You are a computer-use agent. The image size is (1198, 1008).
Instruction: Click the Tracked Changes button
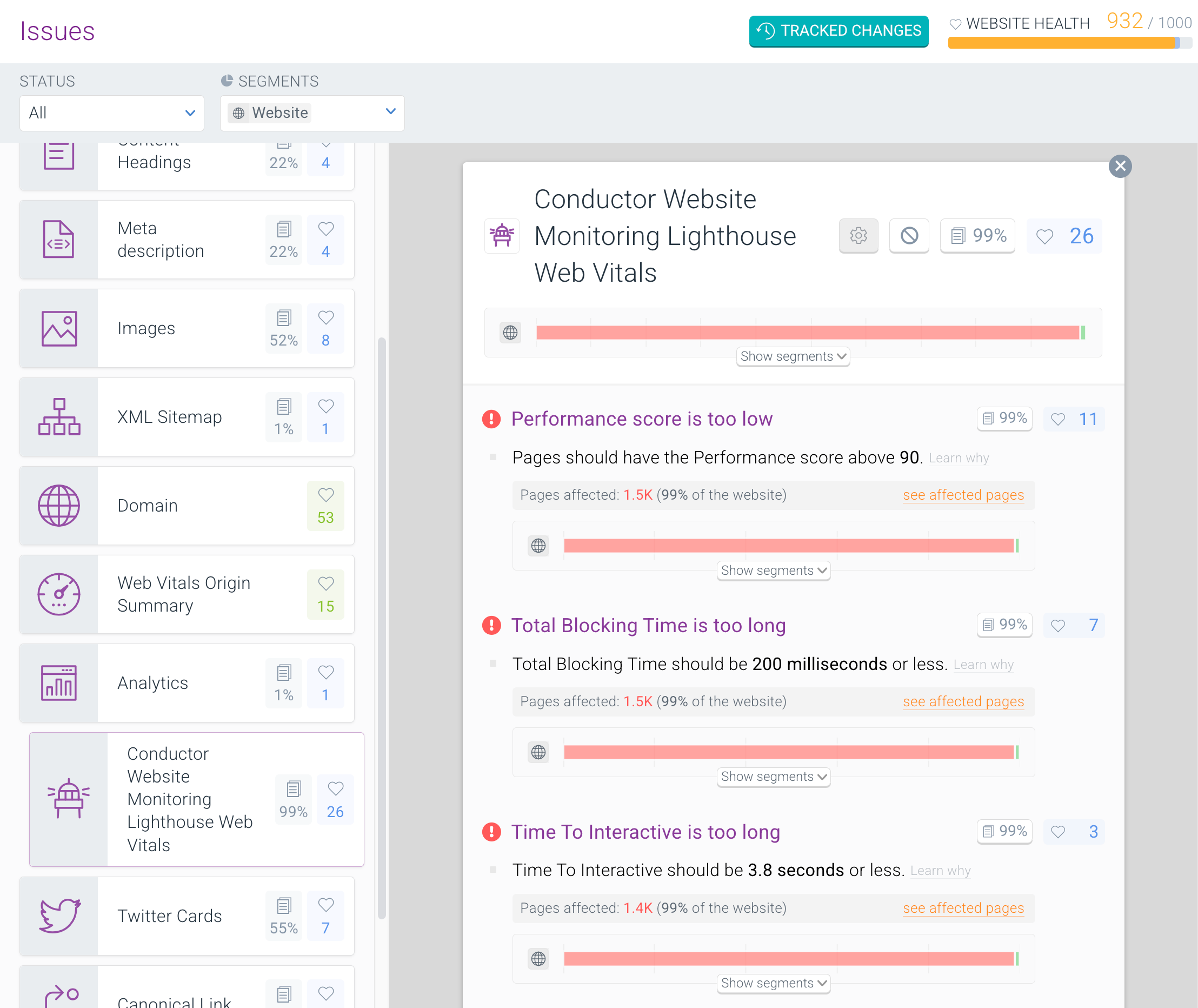click(x=838, y=31)
